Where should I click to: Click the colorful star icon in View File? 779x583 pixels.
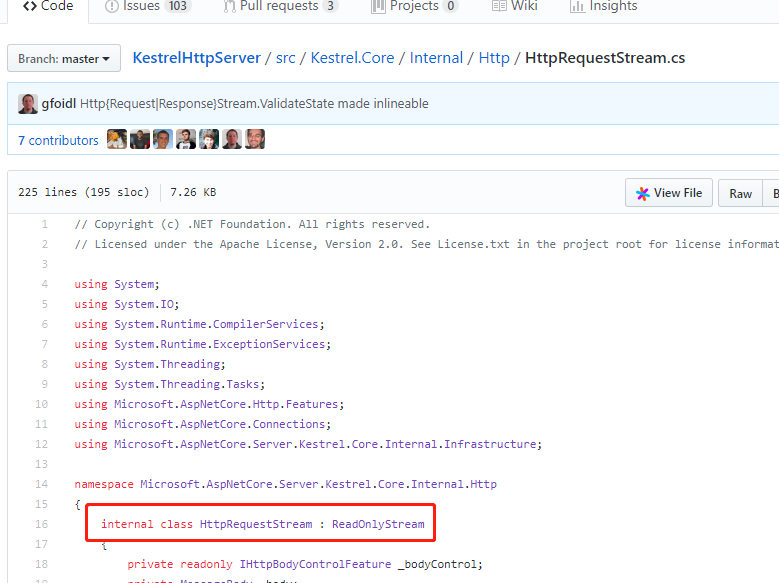point(642,193)
